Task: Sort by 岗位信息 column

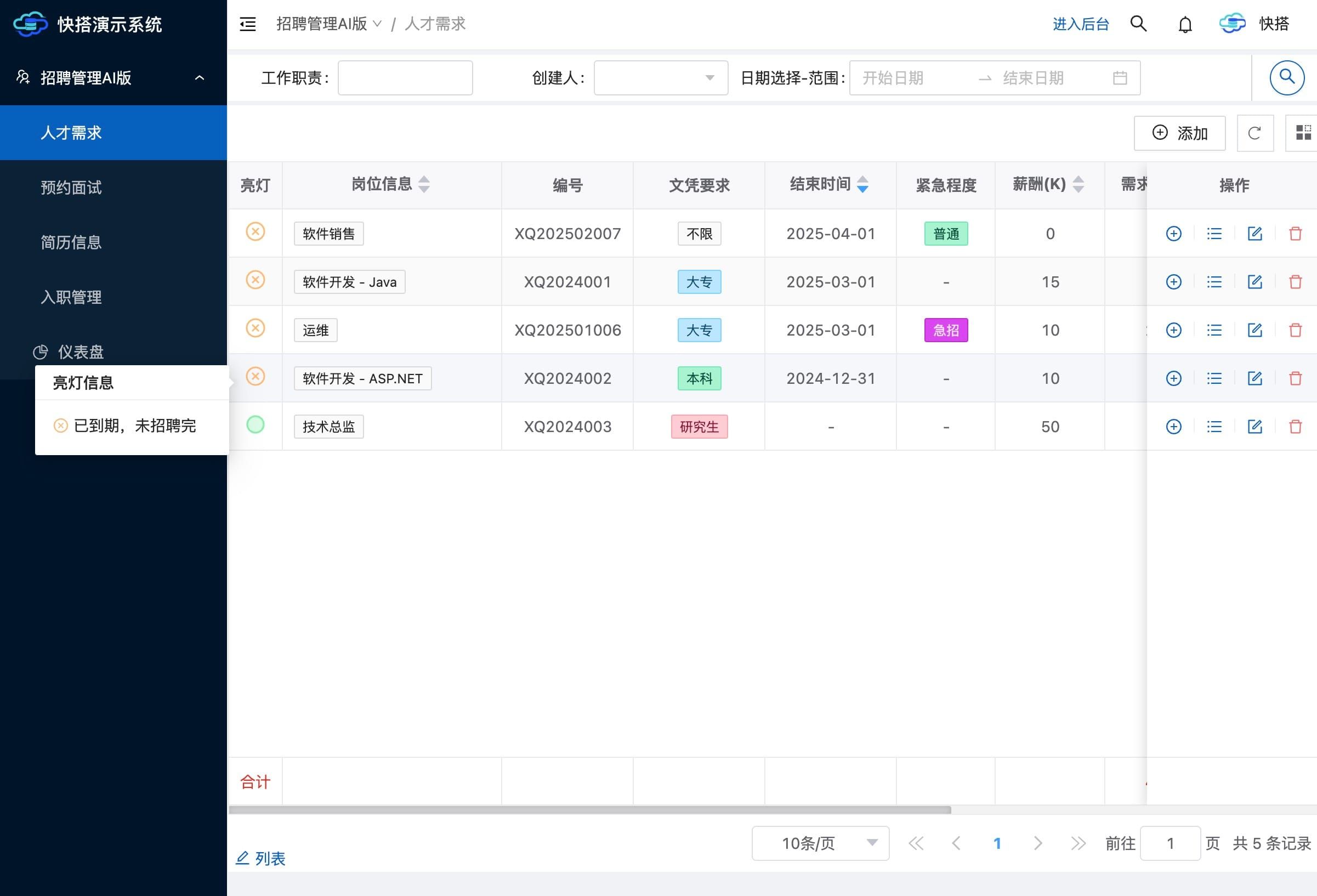Action: point(424,184)
